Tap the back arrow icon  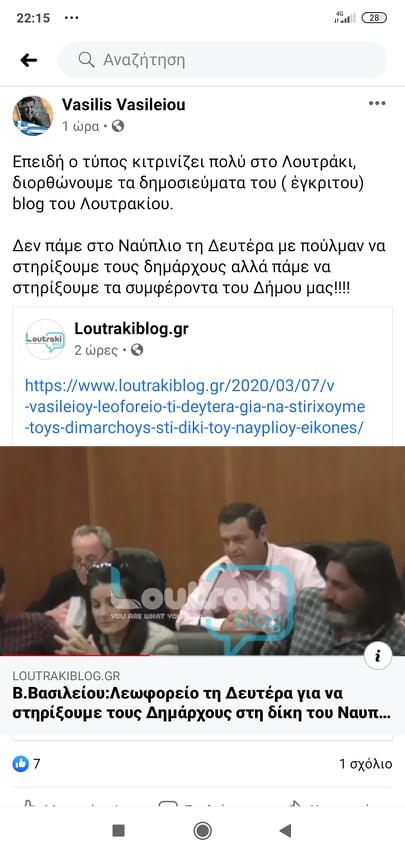tap(29, 60)
